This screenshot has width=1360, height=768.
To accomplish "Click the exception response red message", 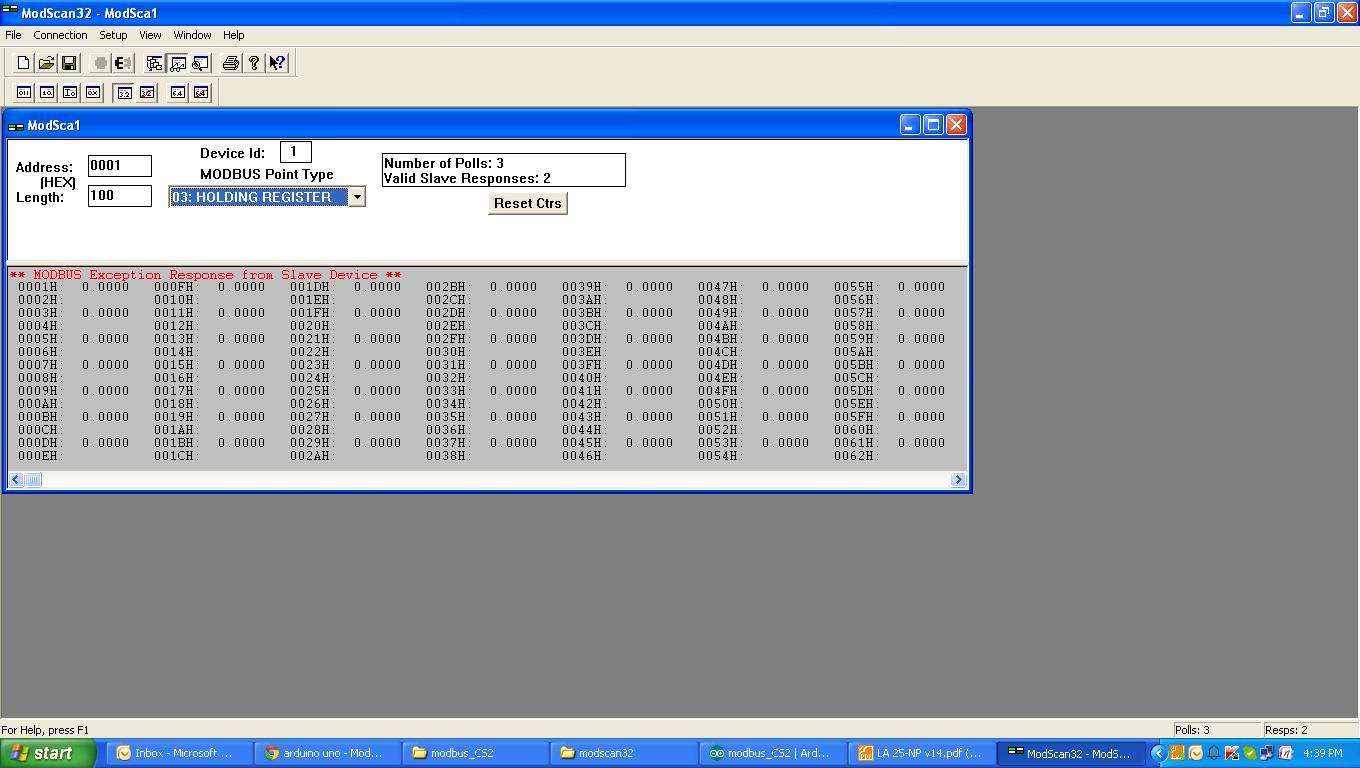I will (x=205, y=274).
